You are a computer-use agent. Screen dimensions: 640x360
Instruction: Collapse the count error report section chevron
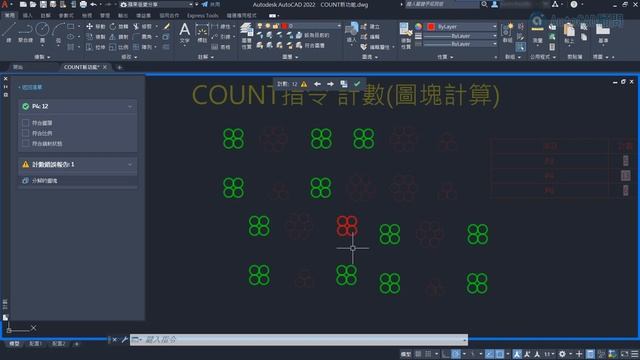tap(130, 164)
